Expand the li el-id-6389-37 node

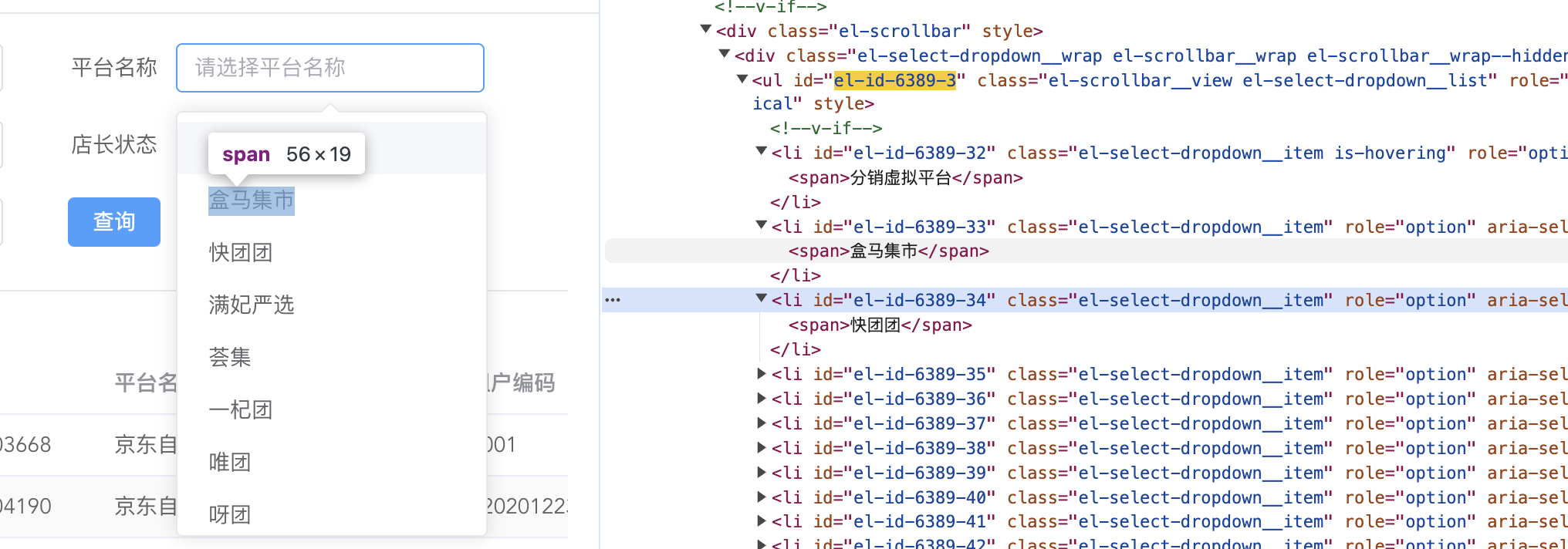coord(761,423)
